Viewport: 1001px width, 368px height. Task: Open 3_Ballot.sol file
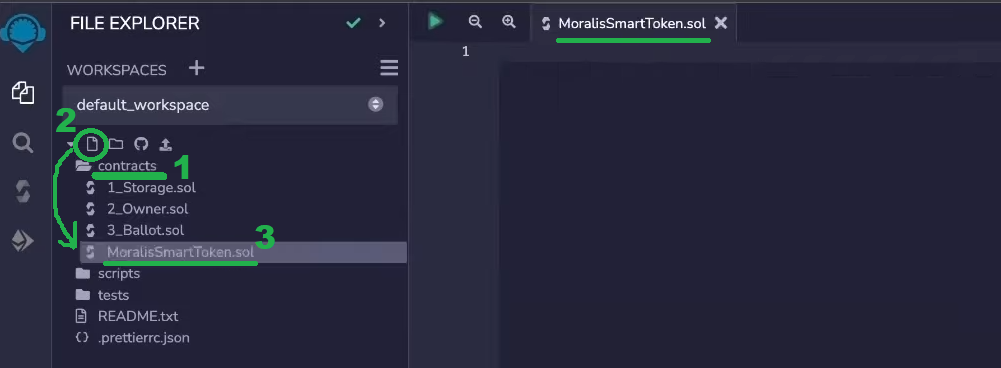click(x=146, y=230)
